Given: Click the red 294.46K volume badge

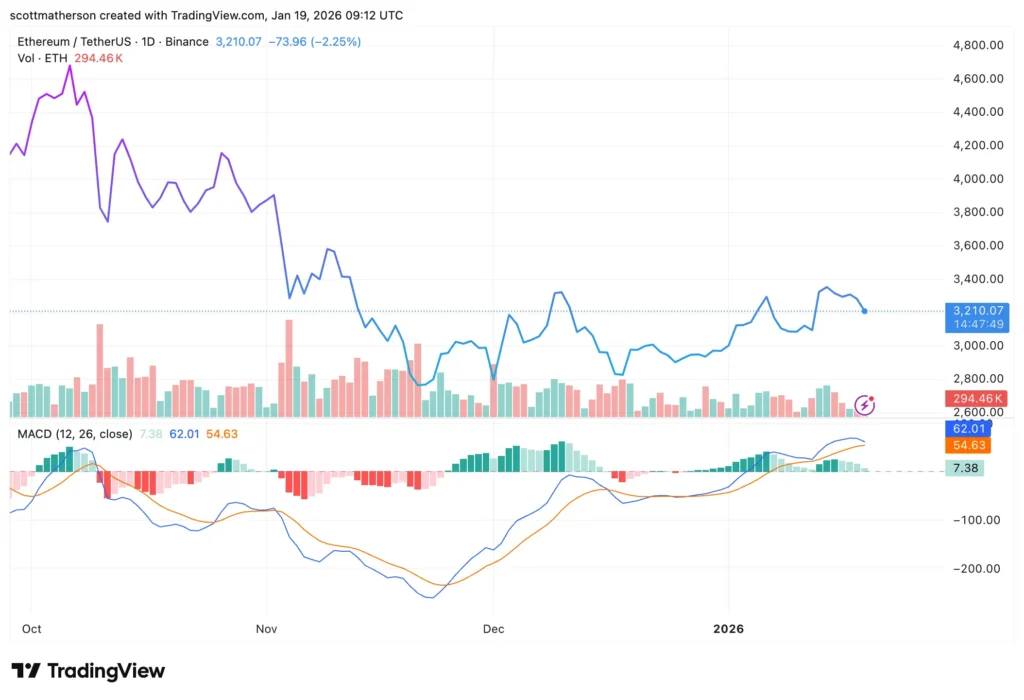Looking at the screenshot, I should click(977, 398).
